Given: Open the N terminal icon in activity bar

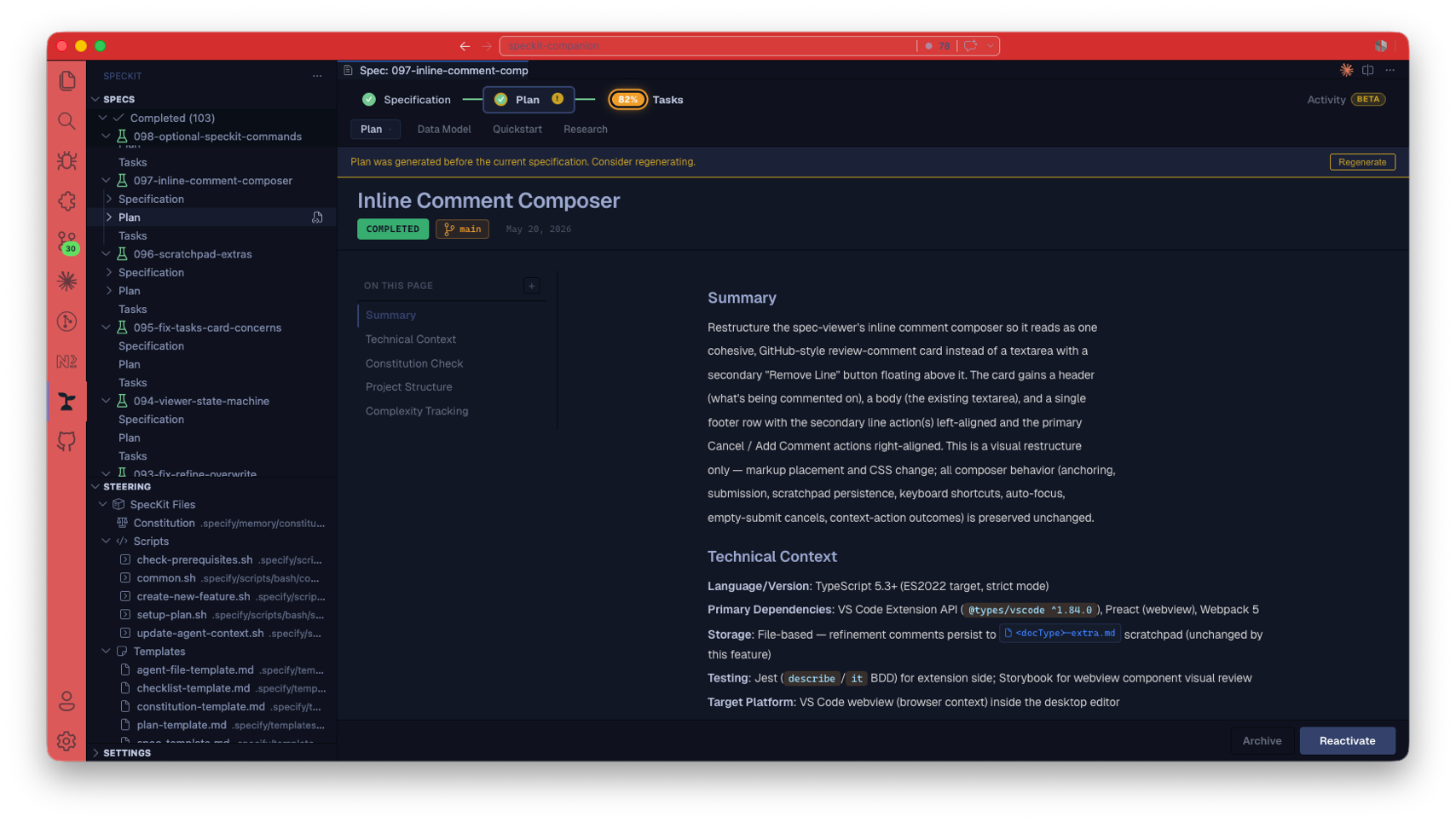Looking at the screenshot, I should 66,362.
